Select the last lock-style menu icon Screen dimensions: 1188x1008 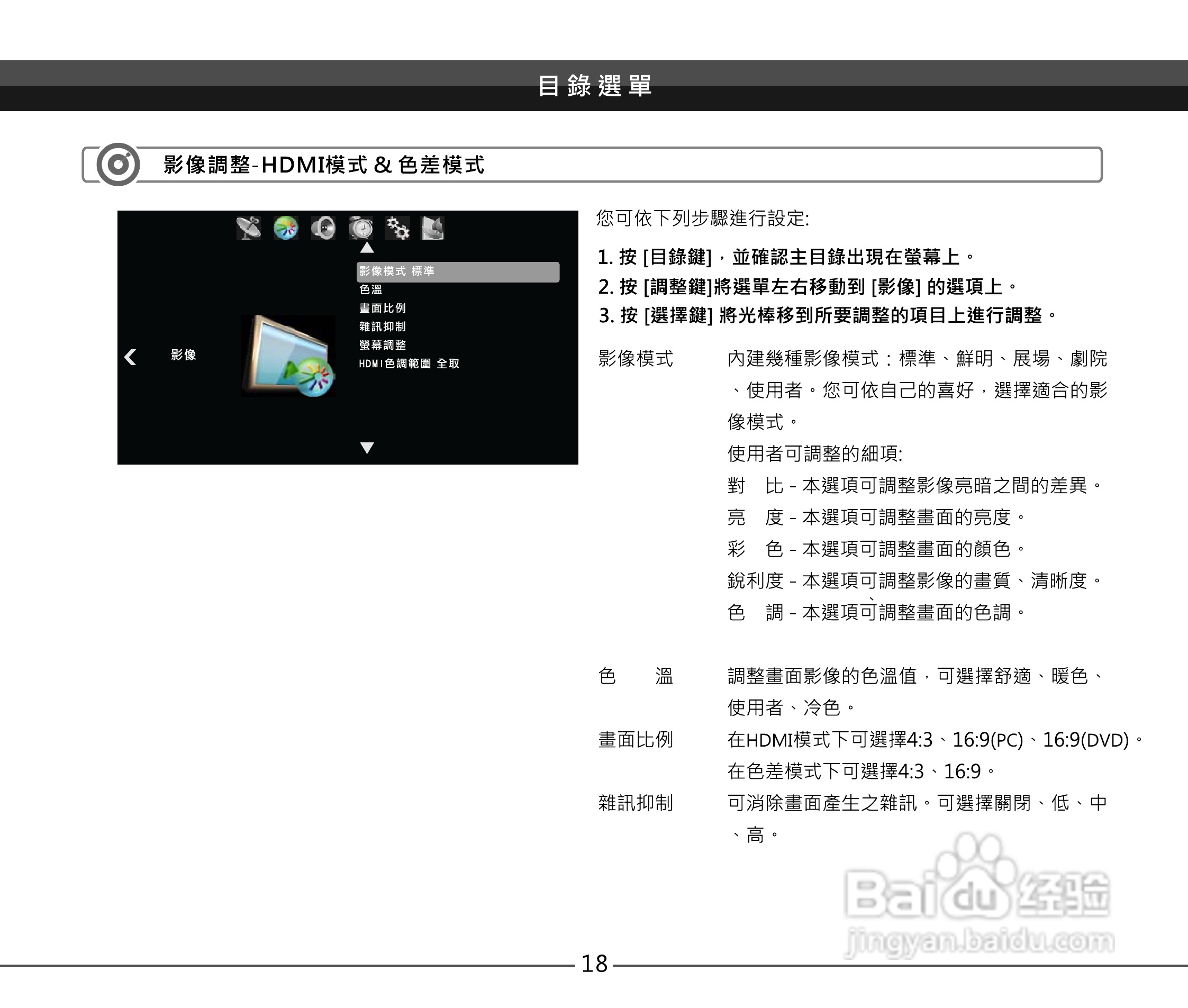tap(432, 229)
